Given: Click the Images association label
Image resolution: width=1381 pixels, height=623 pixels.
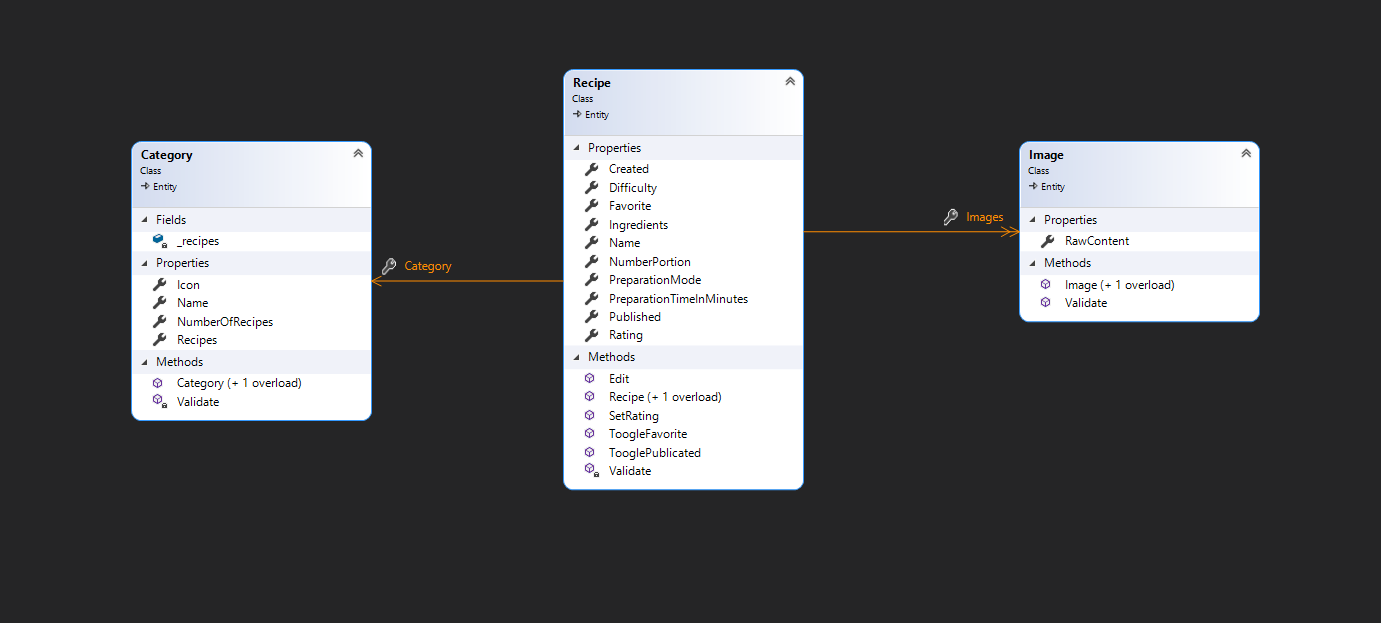Looking at the screenshot, I should (x=984, y=217).
